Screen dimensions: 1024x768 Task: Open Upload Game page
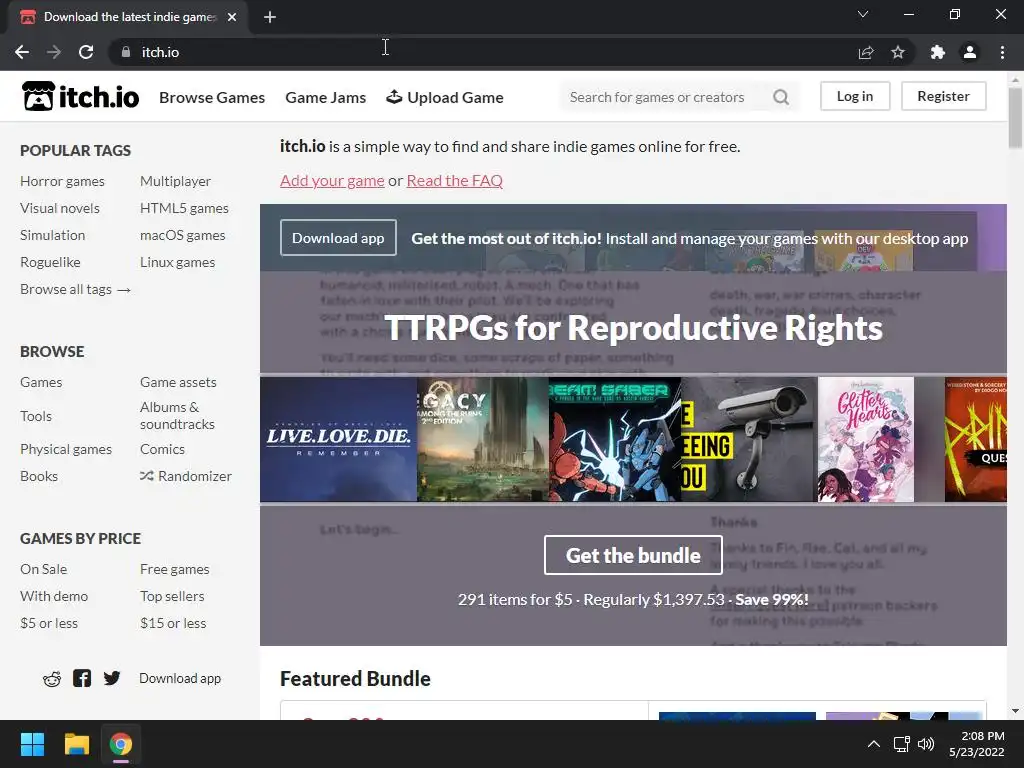(x=445, y=97)
